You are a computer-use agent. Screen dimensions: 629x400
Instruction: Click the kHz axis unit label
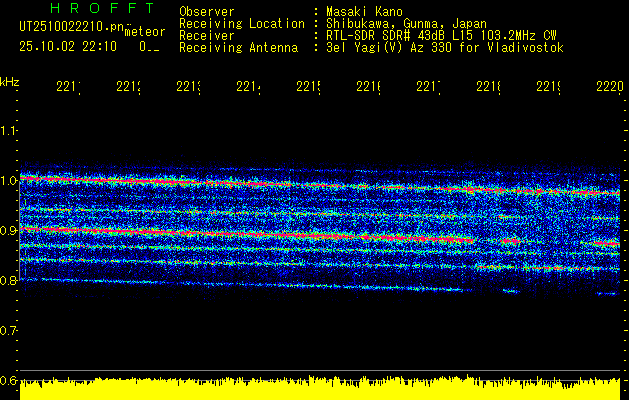pos(10,82)
